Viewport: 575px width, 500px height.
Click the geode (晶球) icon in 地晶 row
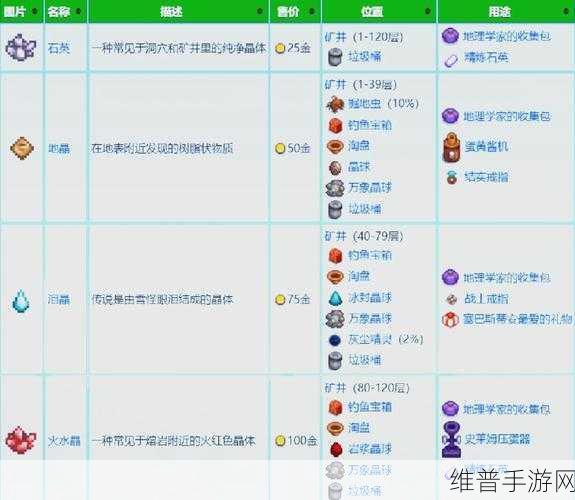(x=335, y=167)
